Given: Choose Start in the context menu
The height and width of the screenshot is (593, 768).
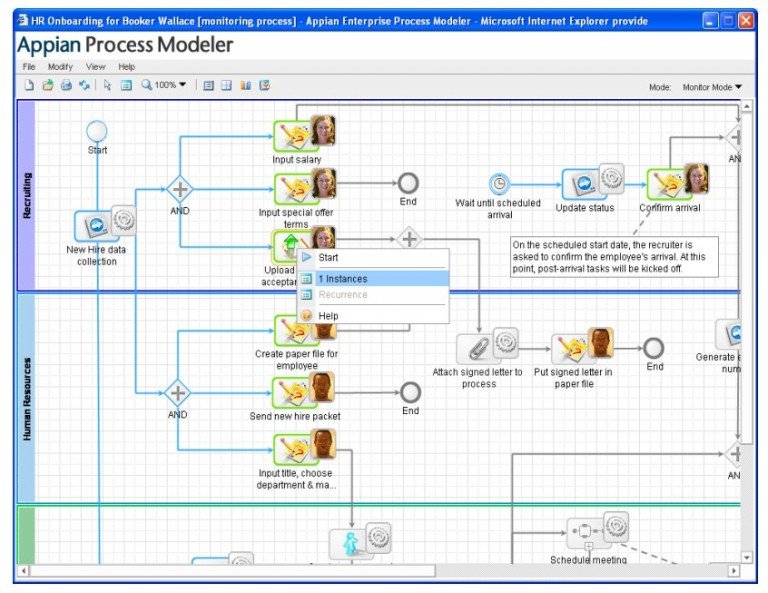Looking at the screenshot, I should (374, 258).
